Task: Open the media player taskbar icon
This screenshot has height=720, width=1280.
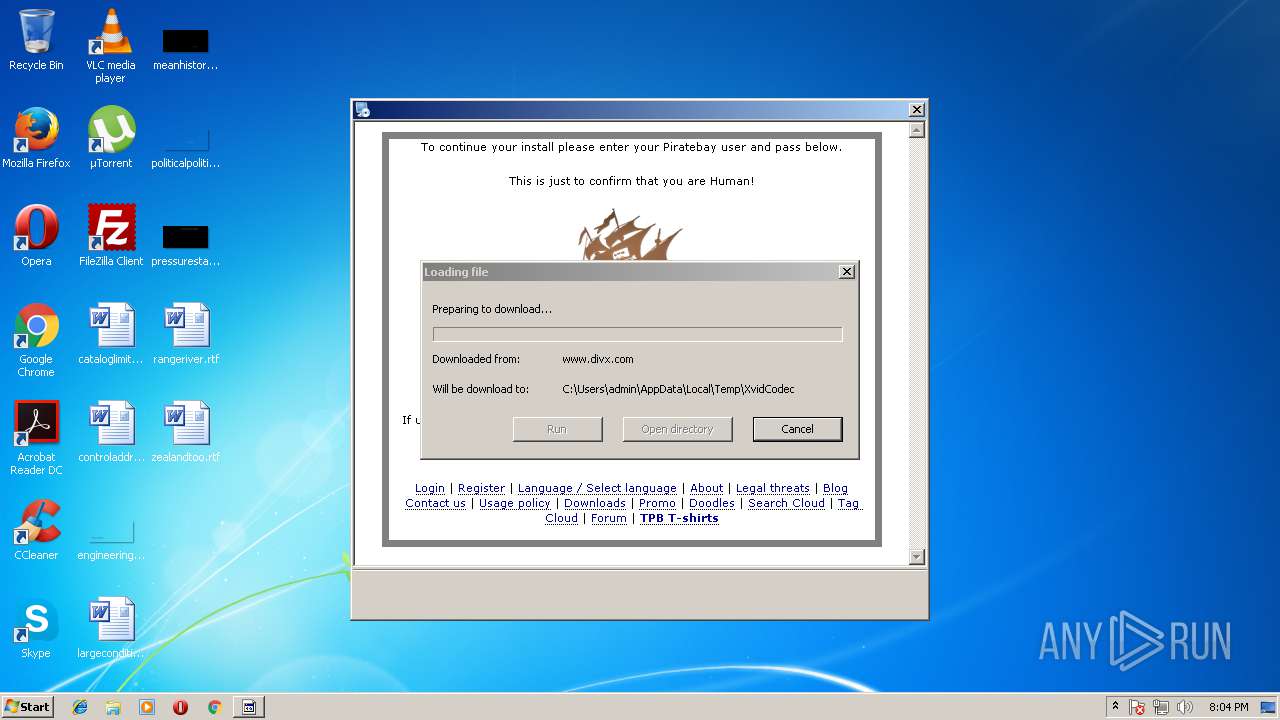Action: pyautogui.click(x=147, y=707)
